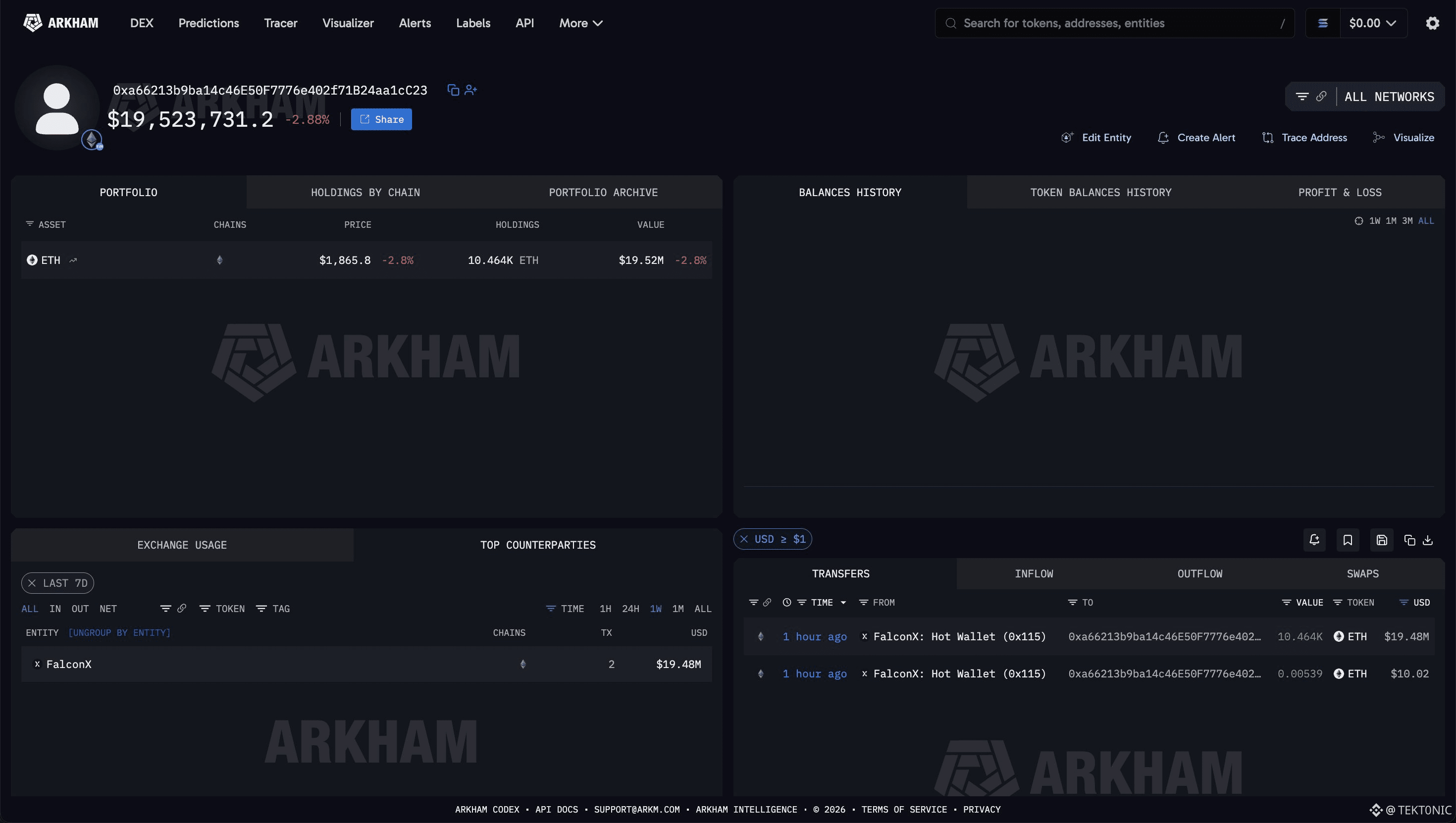The image size is (1456, 823).
Task: Set counterparties time range to 1H
Action: tap(605, 609)
